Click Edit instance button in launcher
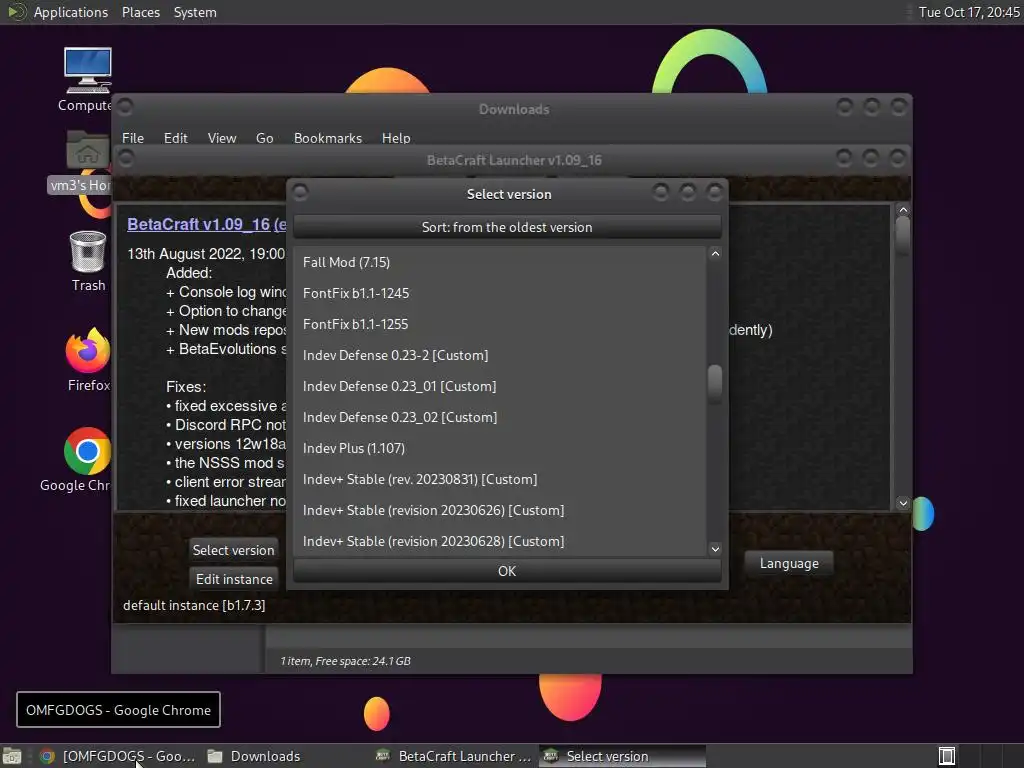Screen dimensions: 1024x768 click(234, 579)
